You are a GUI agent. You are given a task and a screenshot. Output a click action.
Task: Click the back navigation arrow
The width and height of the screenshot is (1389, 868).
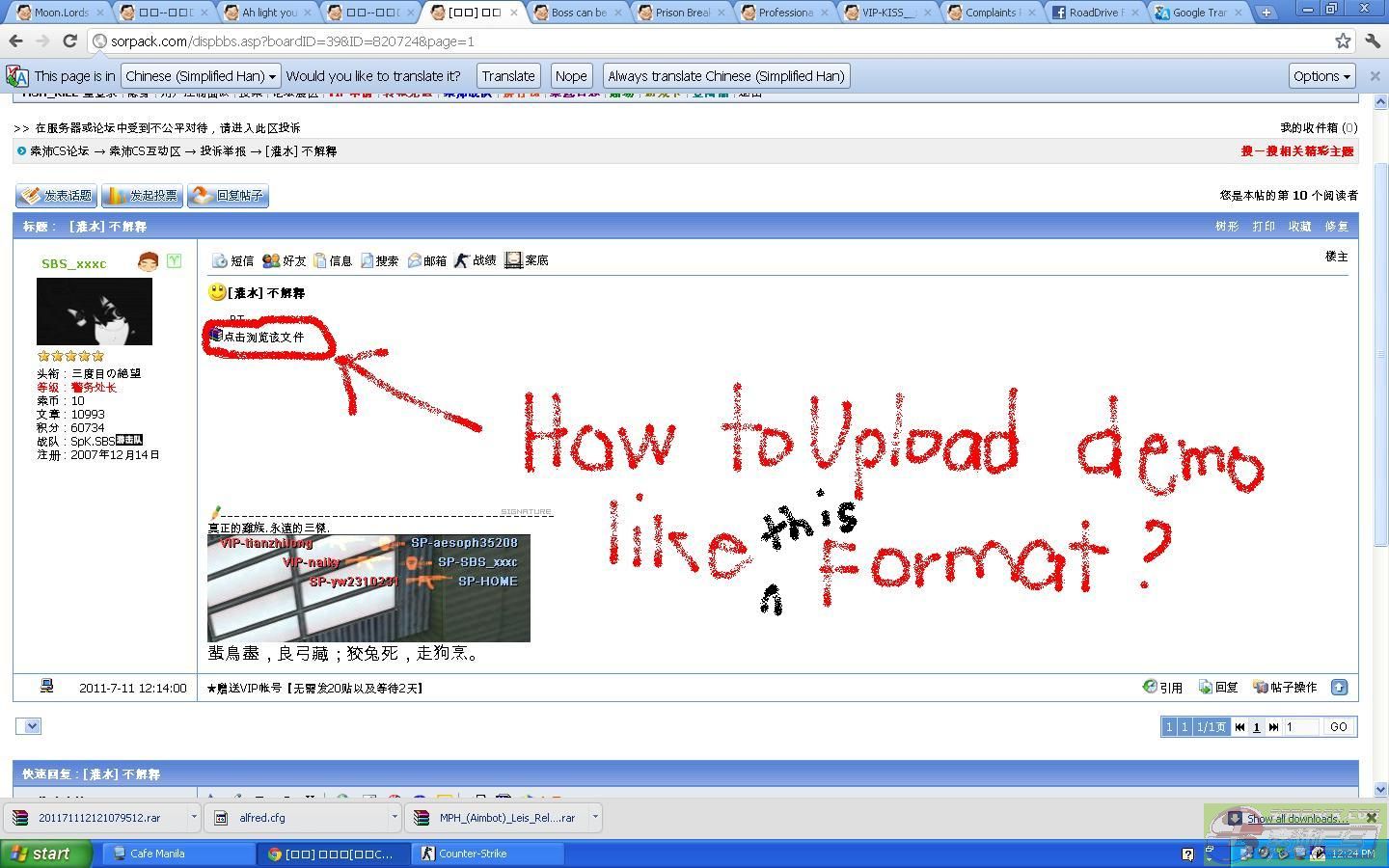(x=16, y=41)
